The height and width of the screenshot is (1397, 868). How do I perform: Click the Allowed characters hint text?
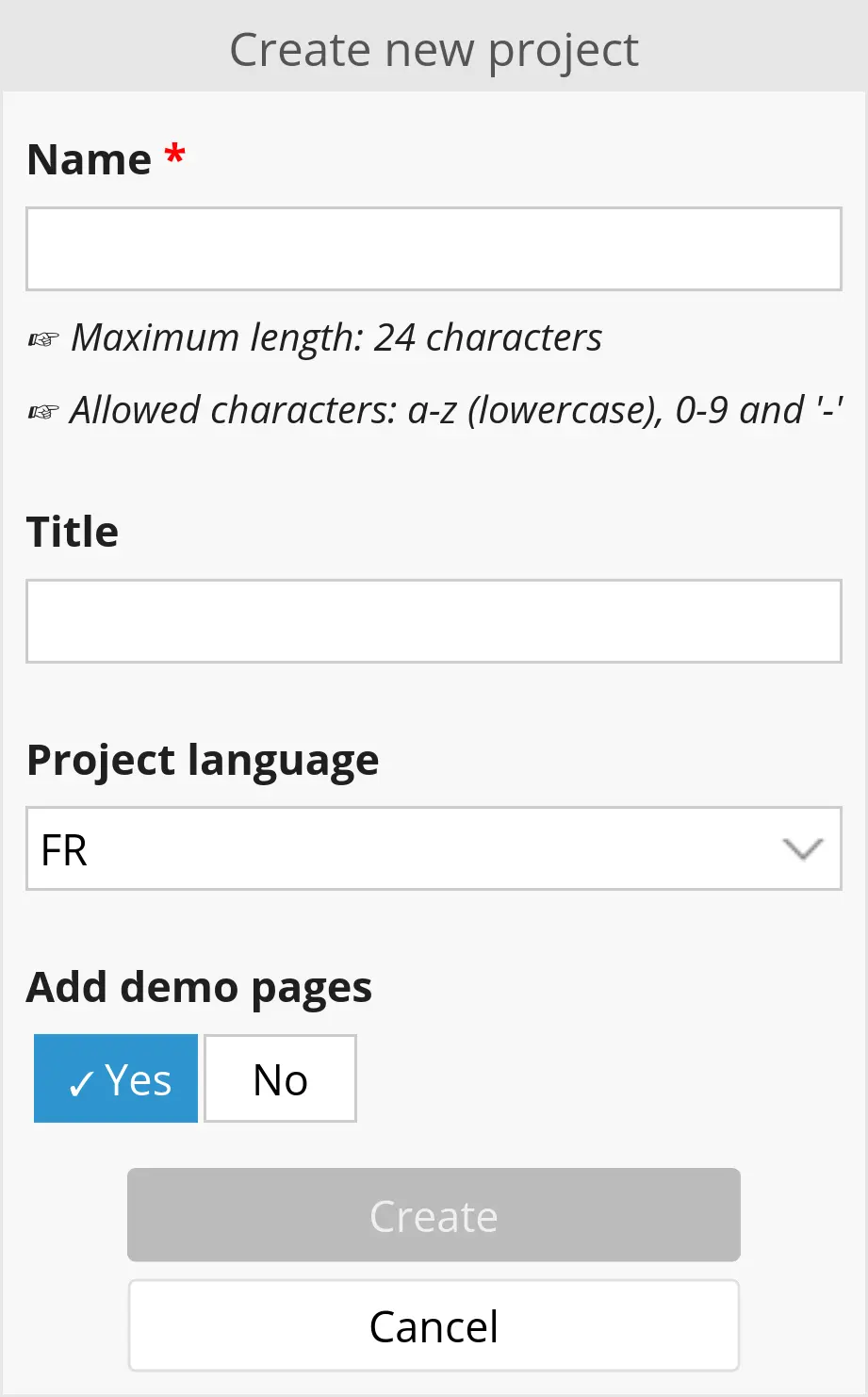click(x=456, y=410)
